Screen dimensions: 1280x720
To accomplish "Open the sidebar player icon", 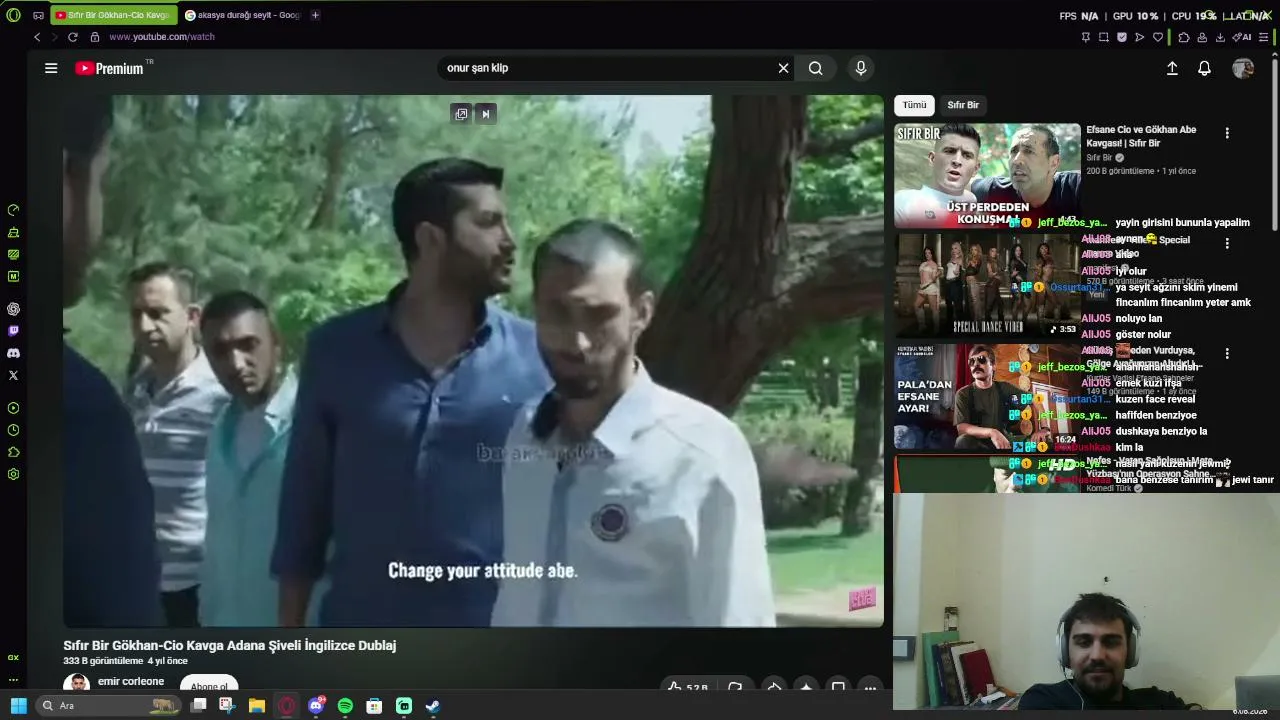I will (x=13, y=408).
